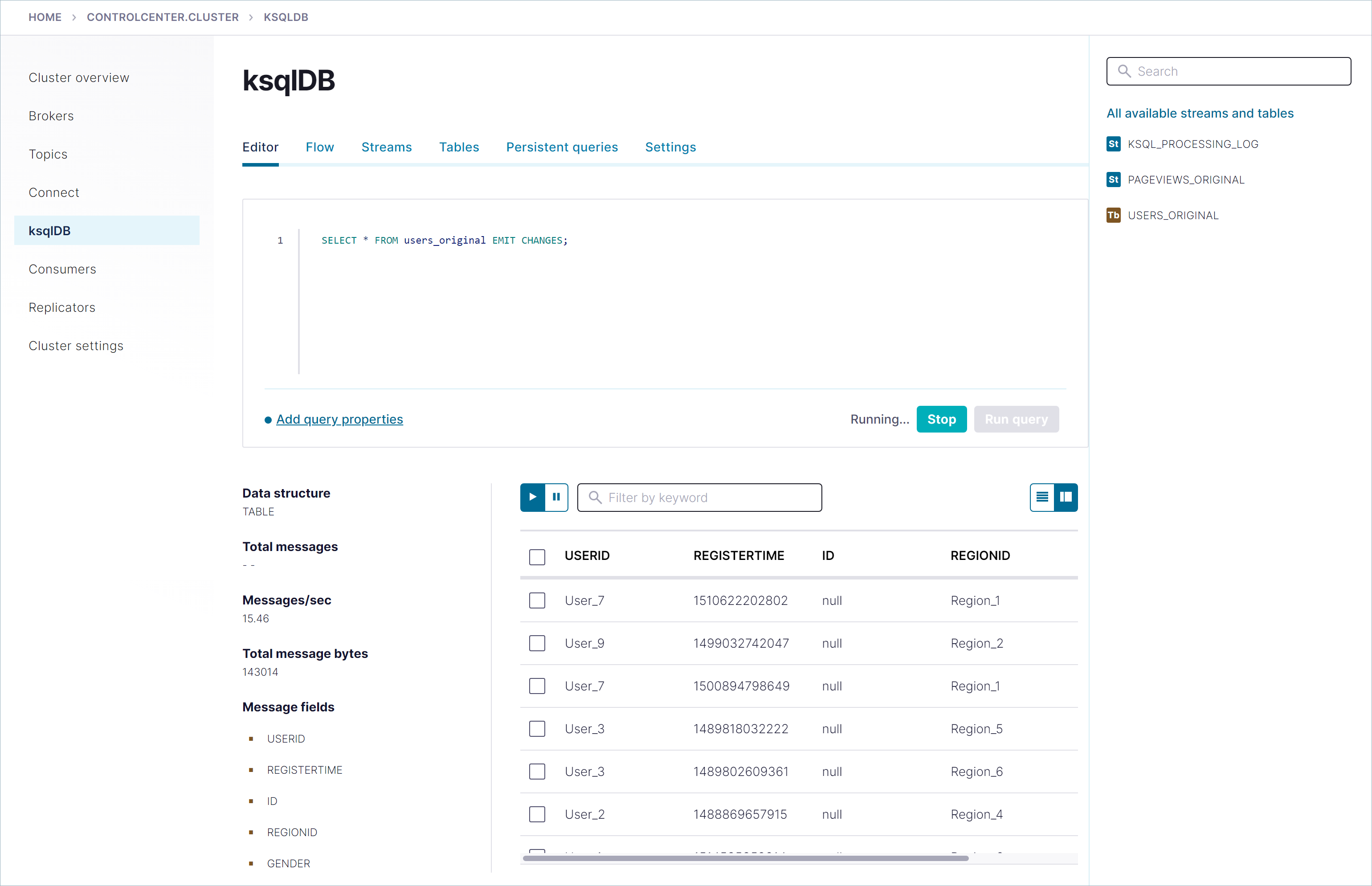
Task: Open the Persistent queries tab
Action: (x=561, y=147)
